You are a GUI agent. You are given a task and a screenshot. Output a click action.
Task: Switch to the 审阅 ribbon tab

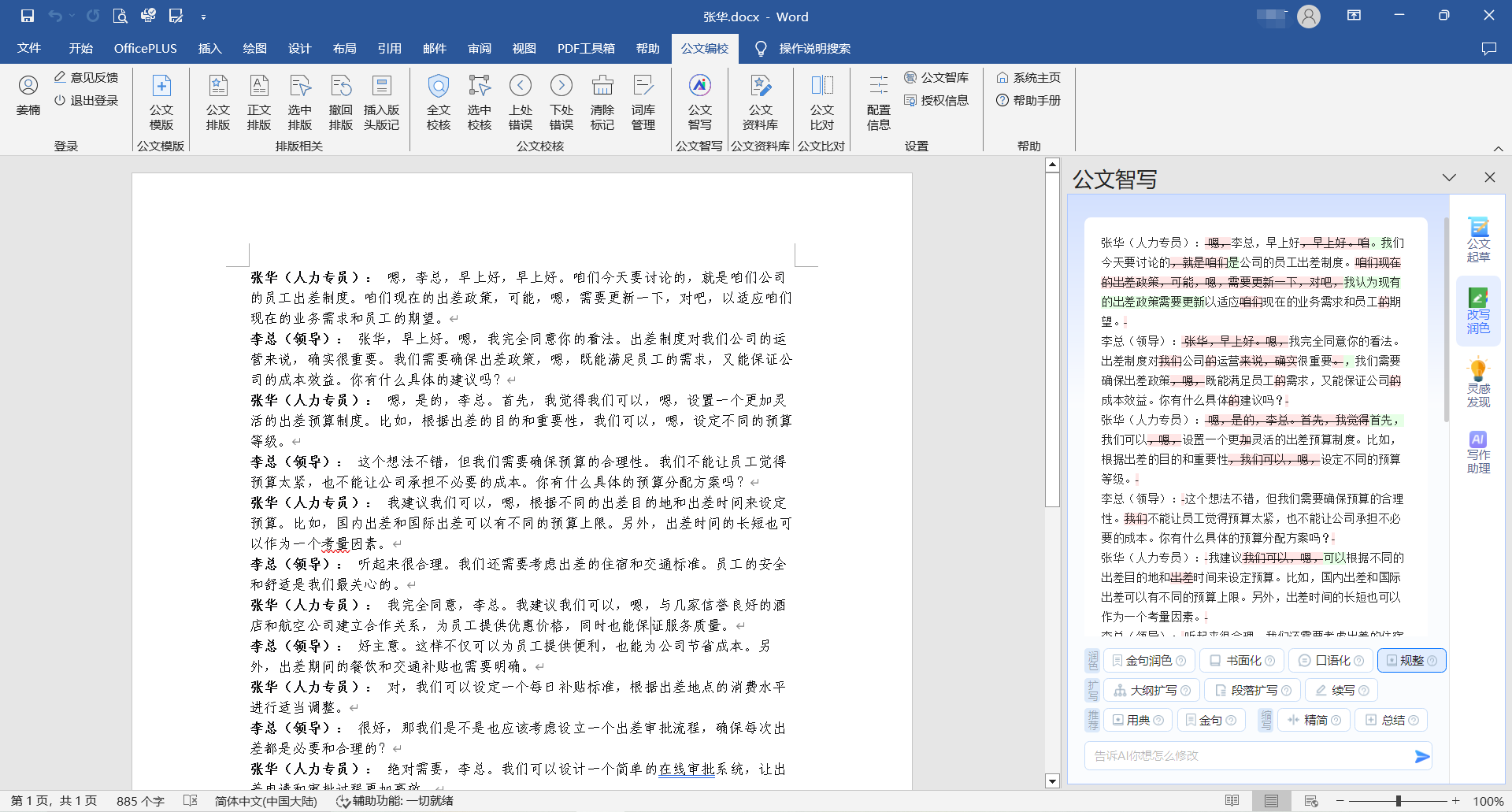pyautogui.click(x=480, y=48)
